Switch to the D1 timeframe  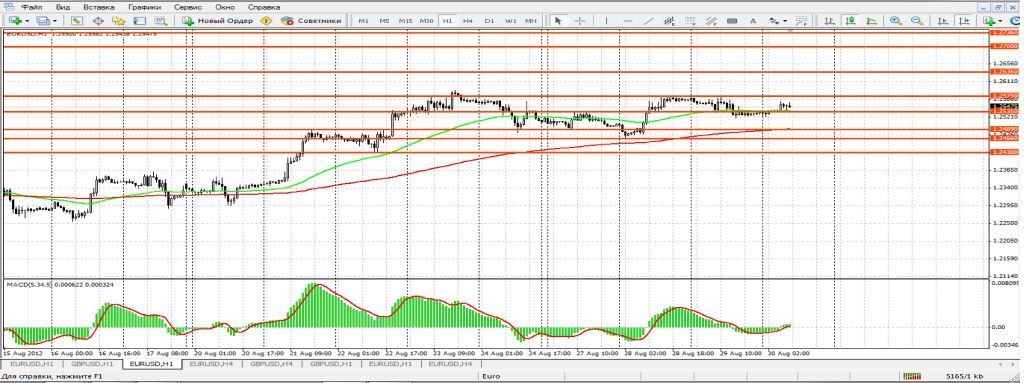tap(489, 21)
